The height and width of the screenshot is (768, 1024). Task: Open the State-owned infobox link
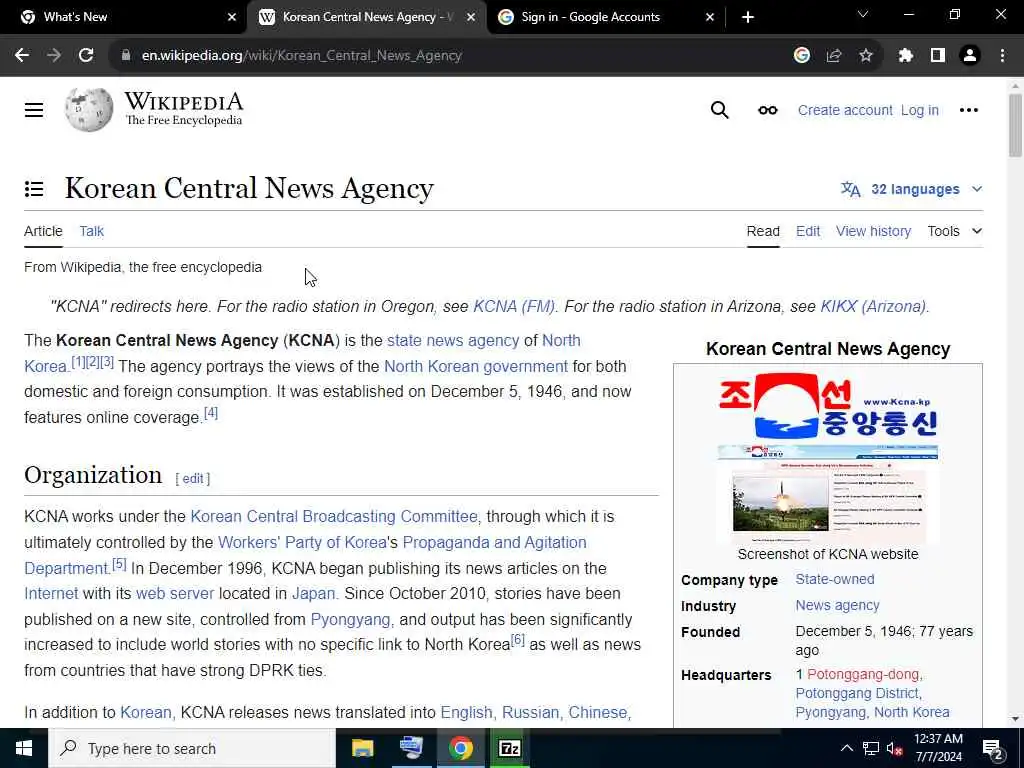835,579
